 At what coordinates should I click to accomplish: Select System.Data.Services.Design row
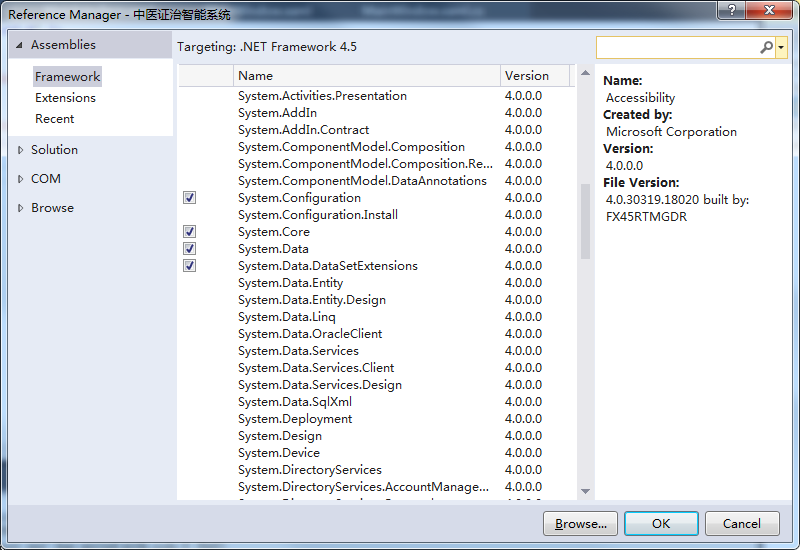(x=377, y=385)
